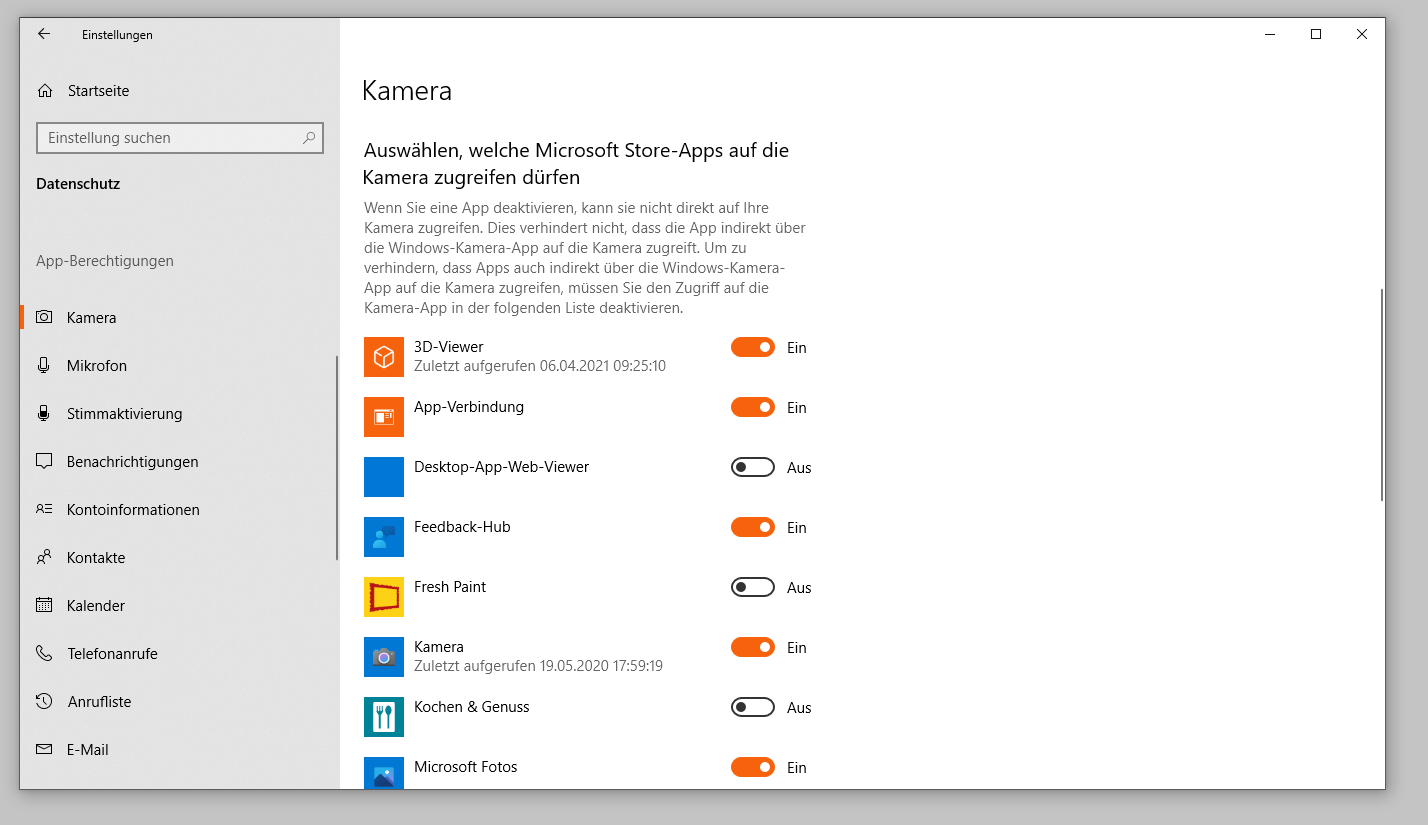Enable Kochen & Genuss camera toggle

(752, 707)
